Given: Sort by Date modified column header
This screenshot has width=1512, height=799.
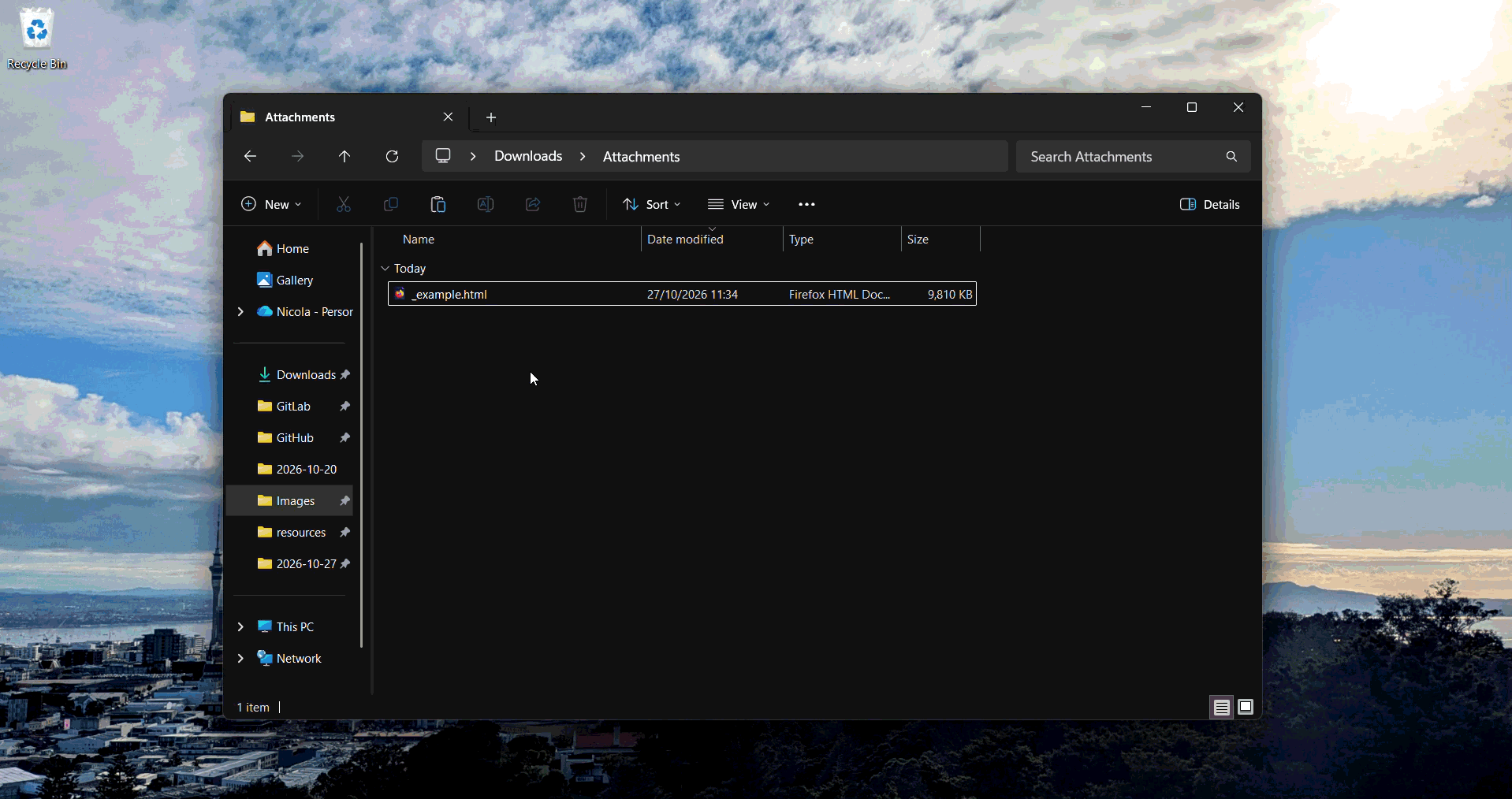Looking at the screenshot, I should tap(712, 240).
